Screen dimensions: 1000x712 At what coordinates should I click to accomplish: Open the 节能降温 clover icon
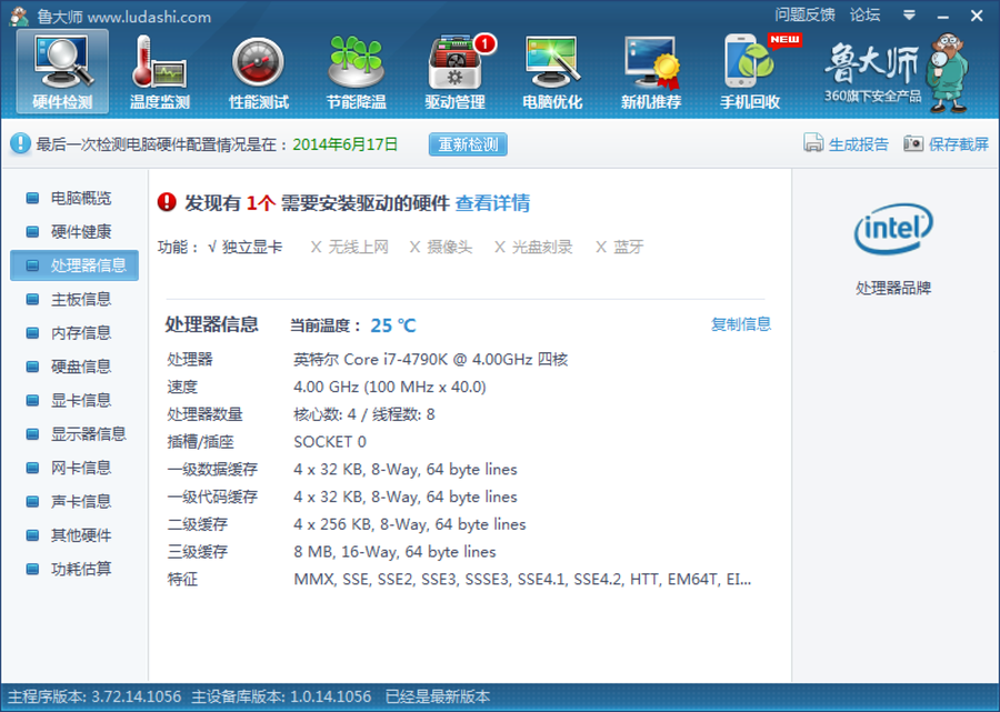tap(356, 71)
